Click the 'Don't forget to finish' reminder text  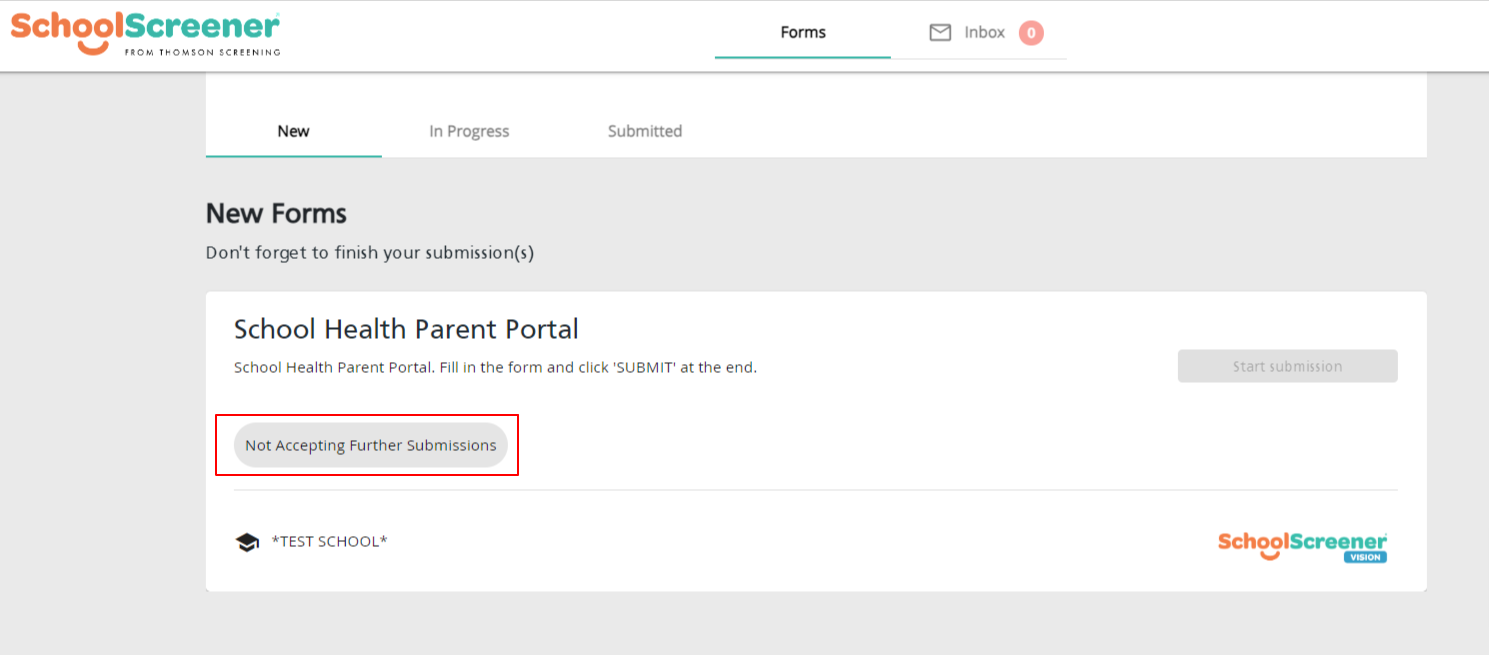(370, 253)
